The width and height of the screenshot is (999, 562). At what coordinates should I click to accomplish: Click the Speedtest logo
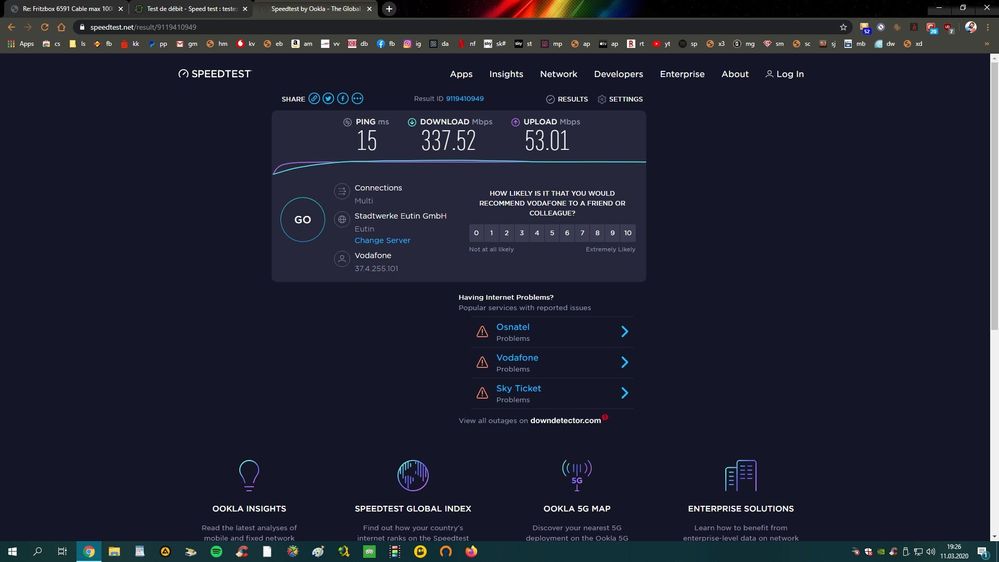(215, 74)
